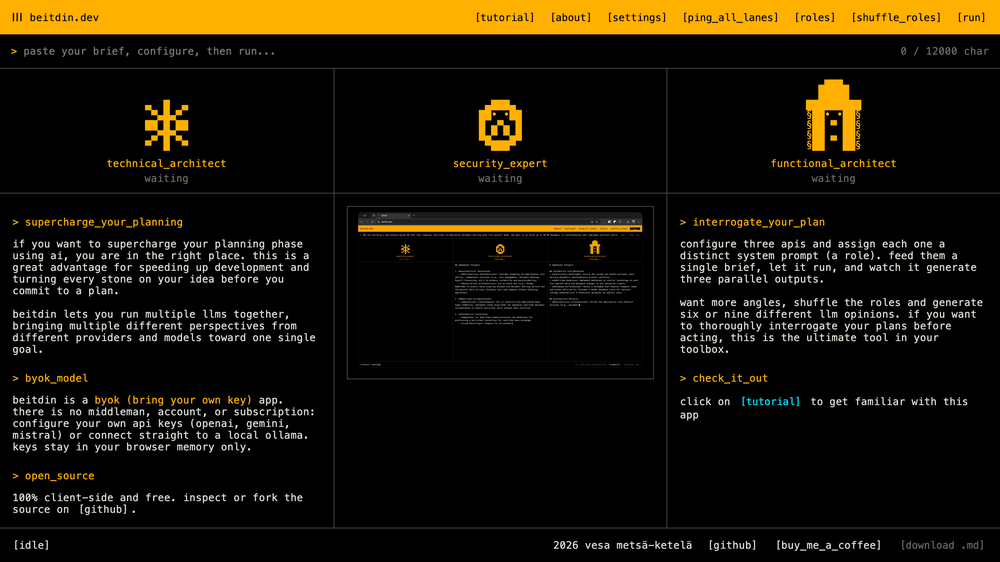Open the [about] menu item
This screenshot has width=1000, height=562.
[x=571, y=17]
